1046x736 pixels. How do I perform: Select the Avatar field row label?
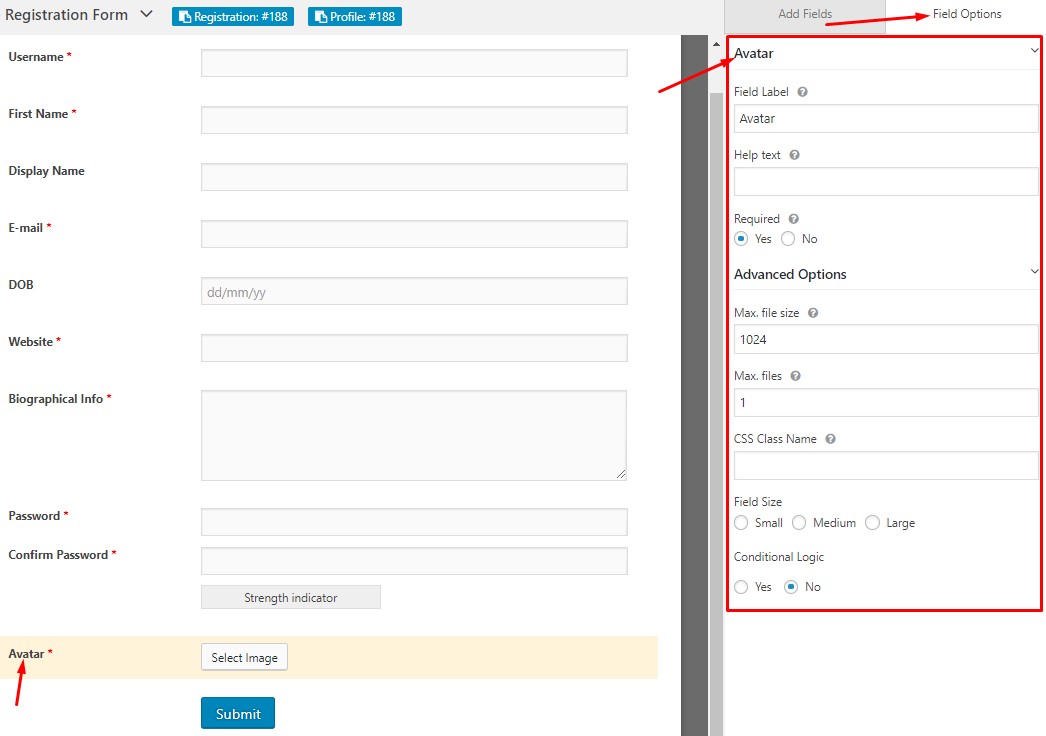click(x=27, y=654)
